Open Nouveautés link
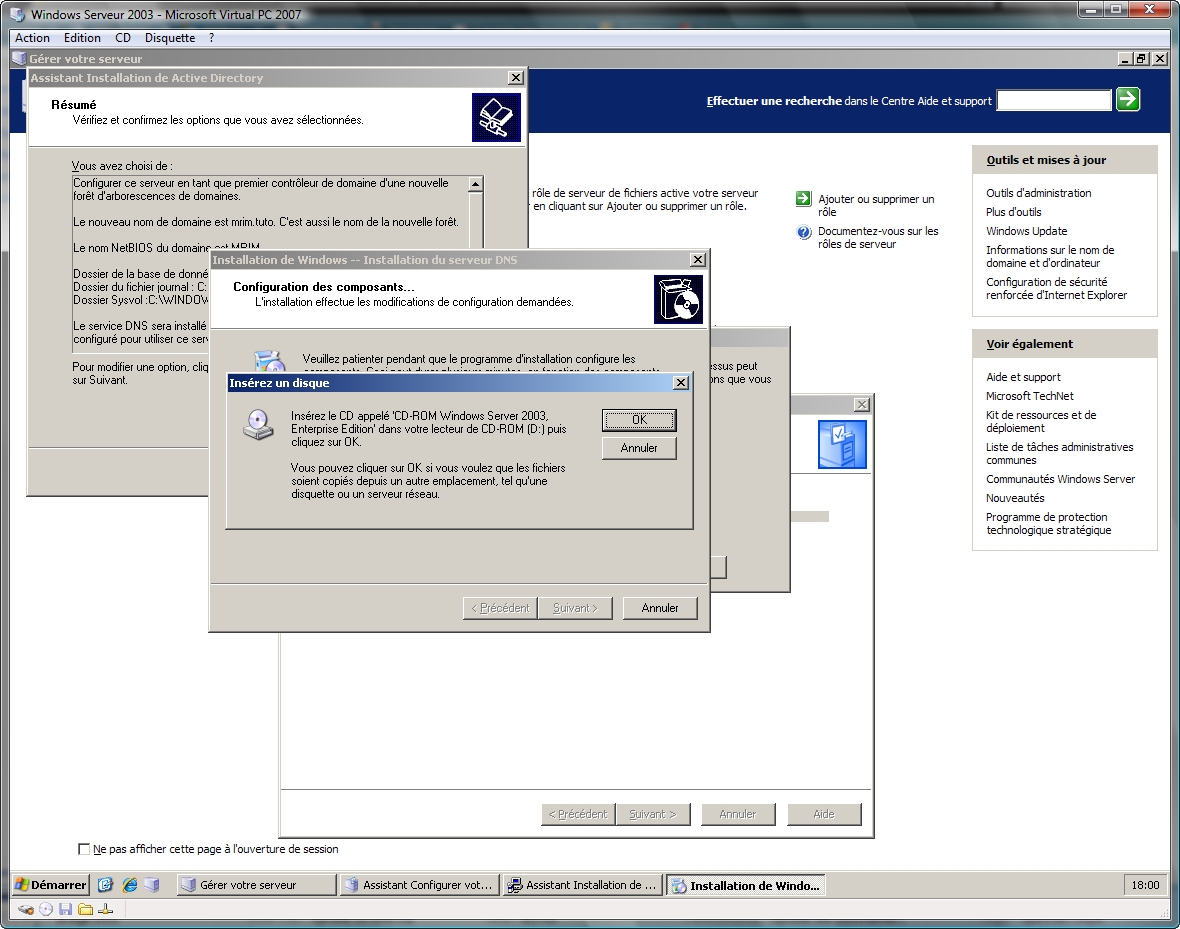Image resolution: width=1180 pixels, height=929 pixels. tap(1015, 498)
